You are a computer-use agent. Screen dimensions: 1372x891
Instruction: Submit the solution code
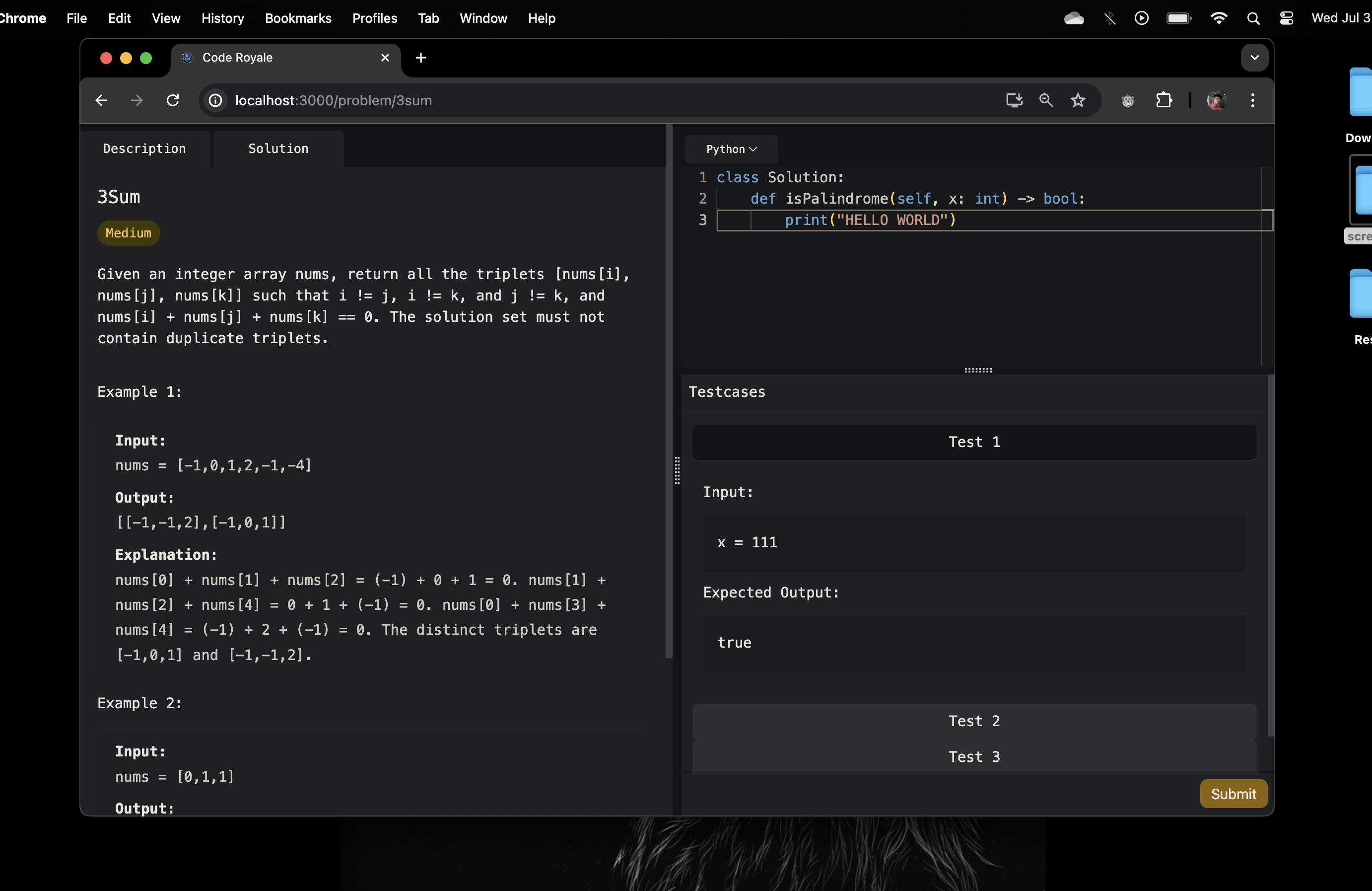pos(1233,794)
